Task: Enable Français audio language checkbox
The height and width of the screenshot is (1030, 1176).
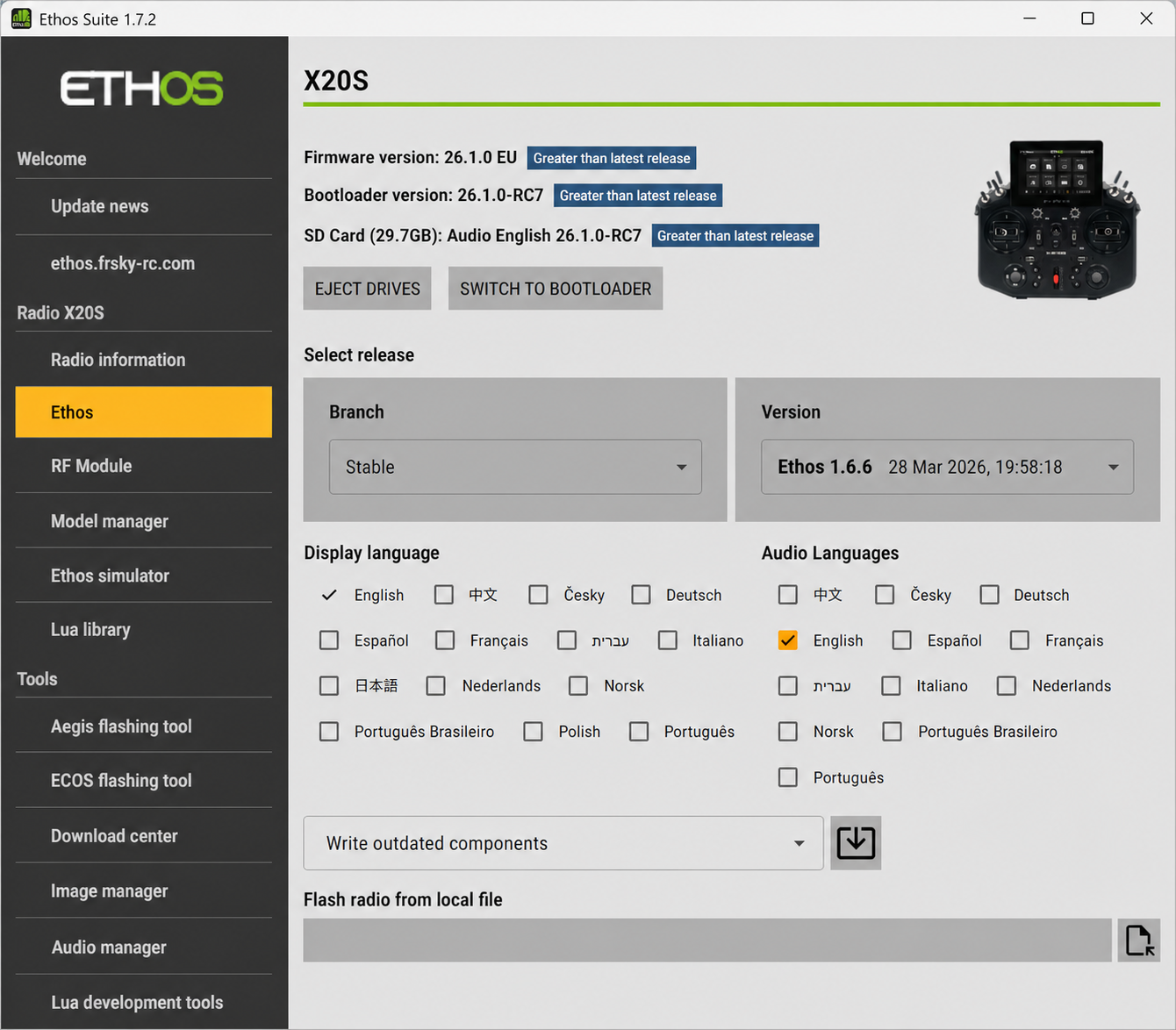Action: coord(1020,640)
